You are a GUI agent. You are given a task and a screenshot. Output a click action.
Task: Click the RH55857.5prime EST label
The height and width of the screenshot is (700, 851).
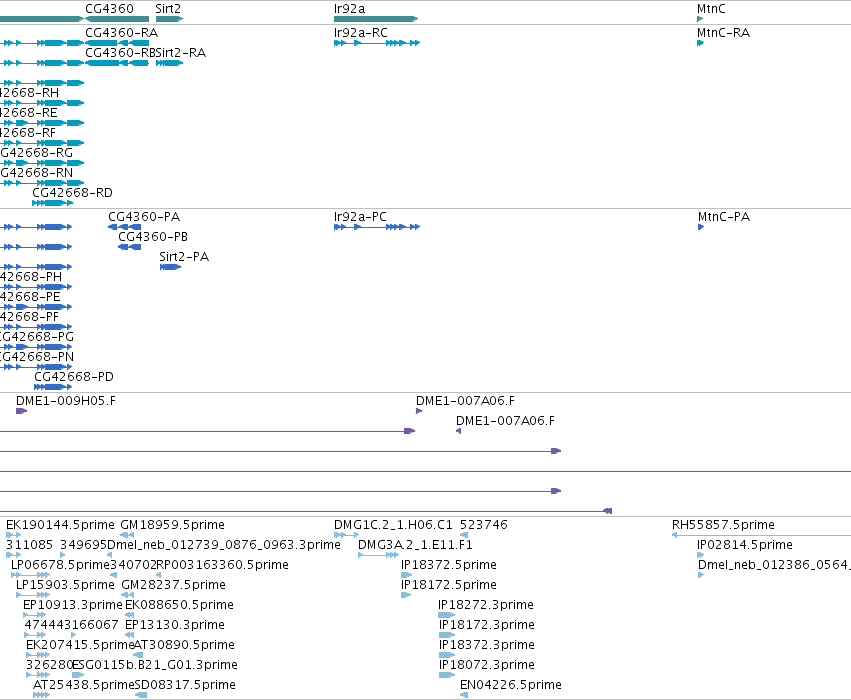tap(723, 525)
